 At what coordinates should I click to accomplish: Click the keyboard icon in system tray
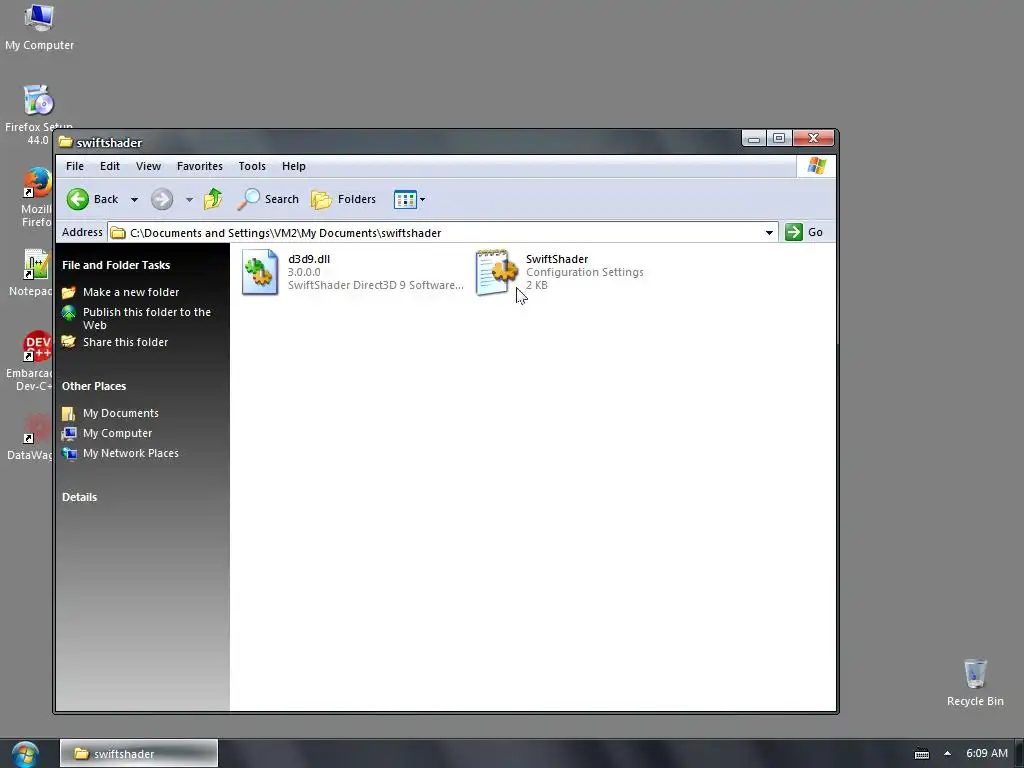[921, 754]
